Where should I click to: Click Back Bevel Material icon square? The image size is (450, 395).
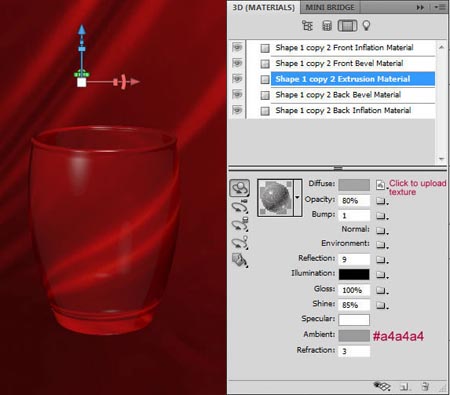[265, 95]
